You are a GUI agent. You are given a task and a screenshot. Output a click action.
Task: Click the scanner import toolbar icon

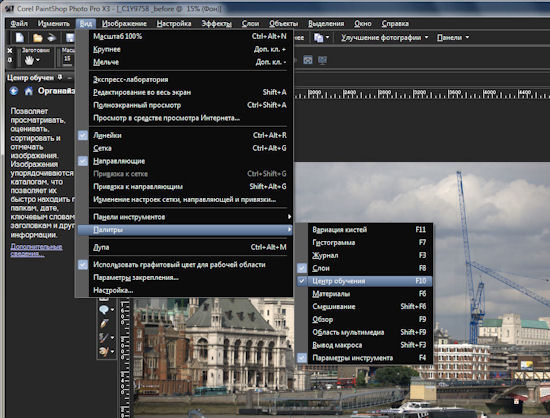point(52,38)
